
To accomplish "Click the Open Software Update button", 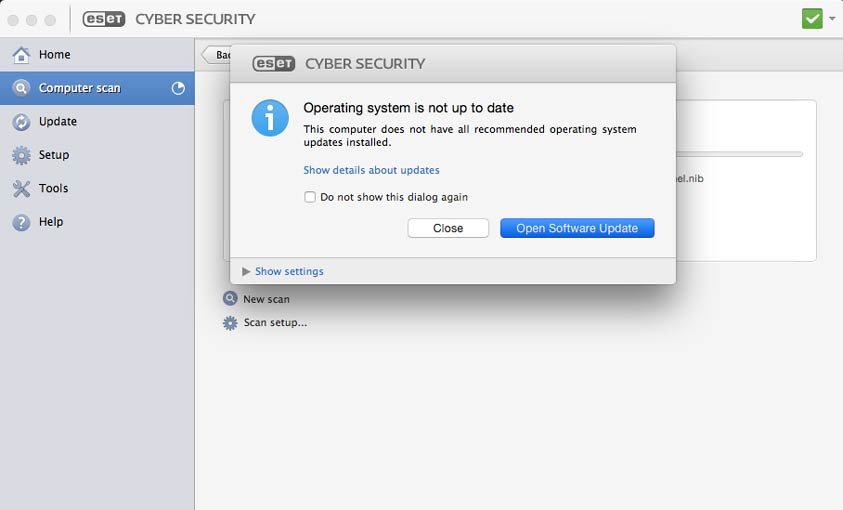I will click(577, 228).
